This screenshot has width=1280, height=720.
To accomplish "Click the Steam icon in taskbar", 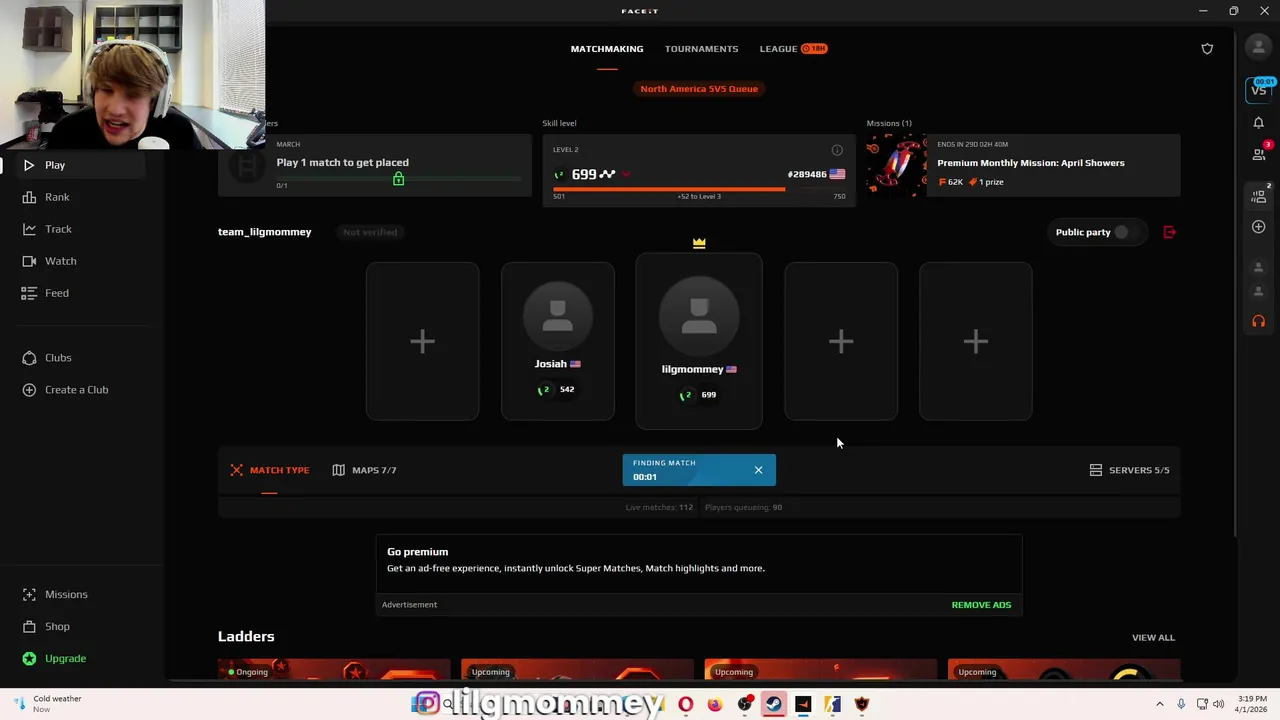I will click(773, 704).
